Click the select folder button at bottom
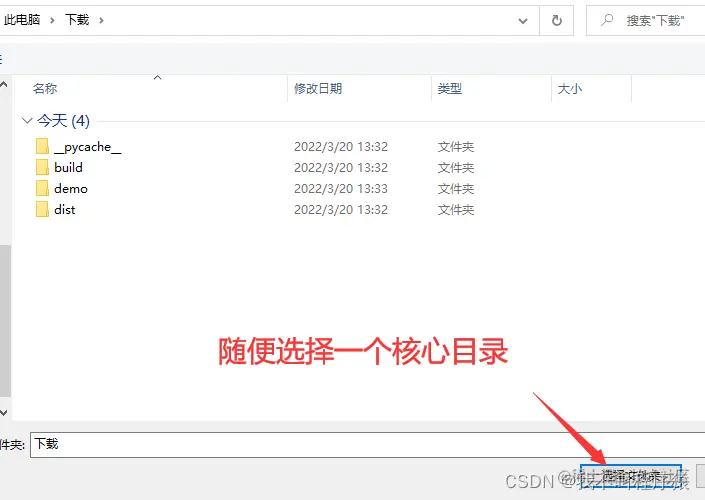The height and width of the screenshot is (500, 705). point(631,476)
